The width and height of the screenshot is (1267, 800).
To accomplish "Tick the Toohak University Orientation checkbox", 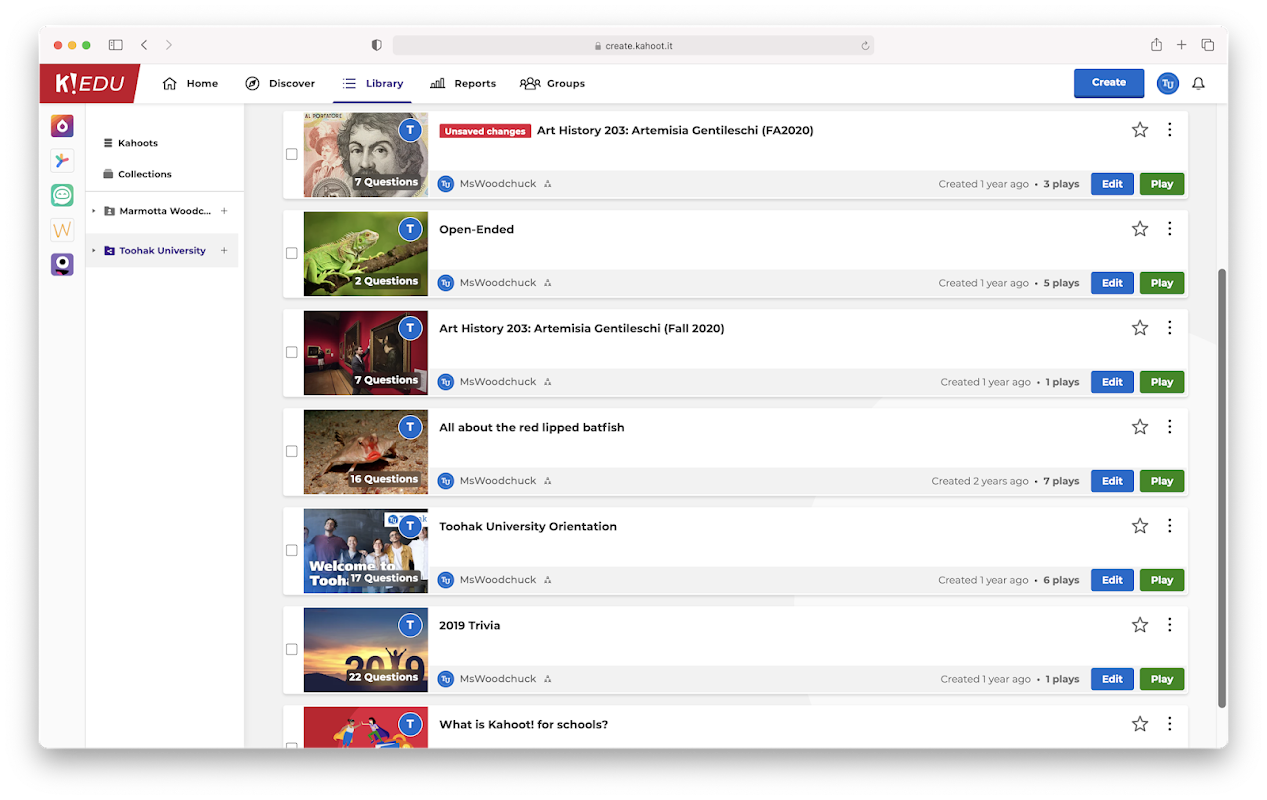I will pyautogui.click(x=292, y=550).
